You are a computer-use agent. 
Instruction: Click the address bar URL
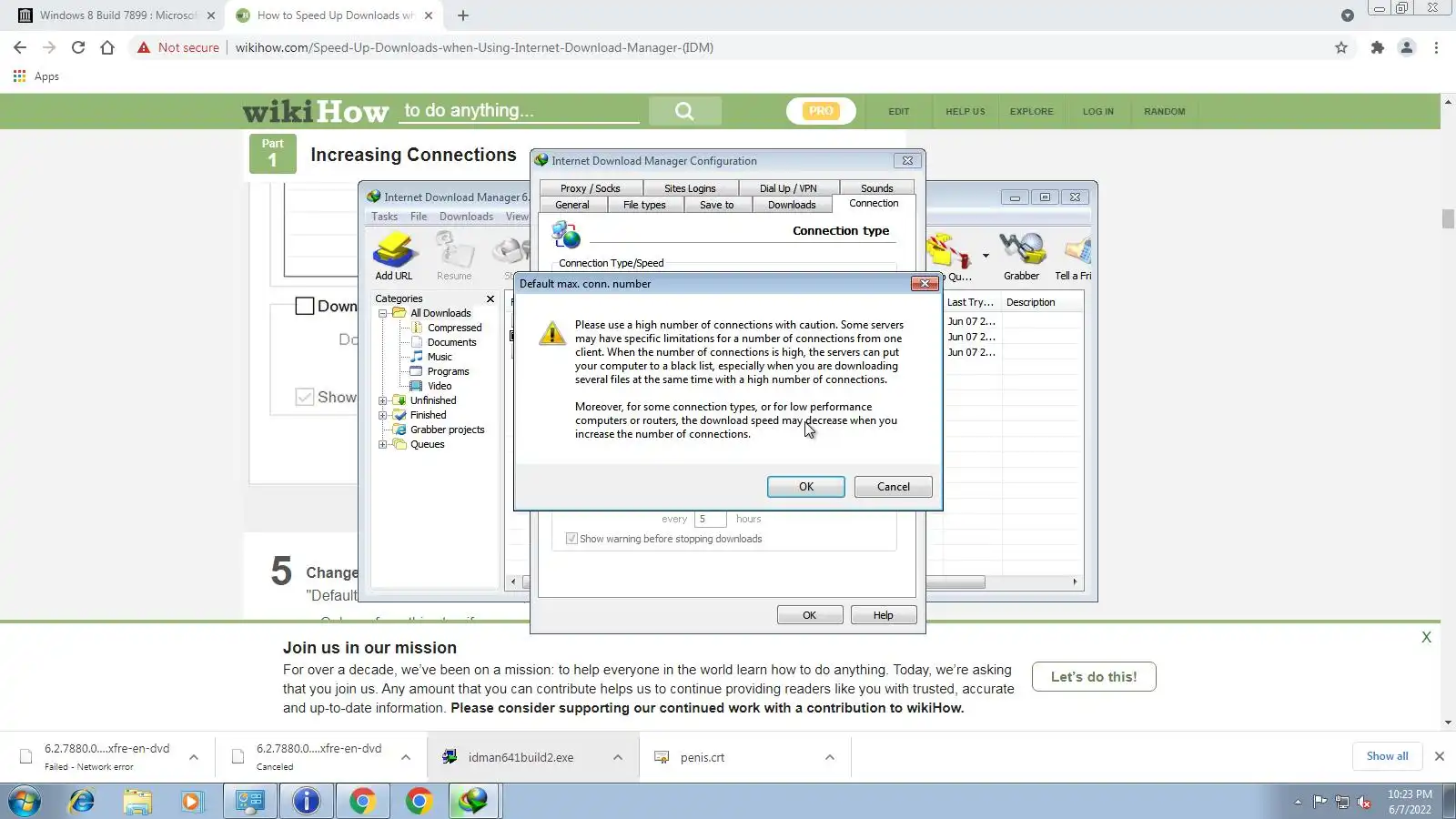coord(474,47)
